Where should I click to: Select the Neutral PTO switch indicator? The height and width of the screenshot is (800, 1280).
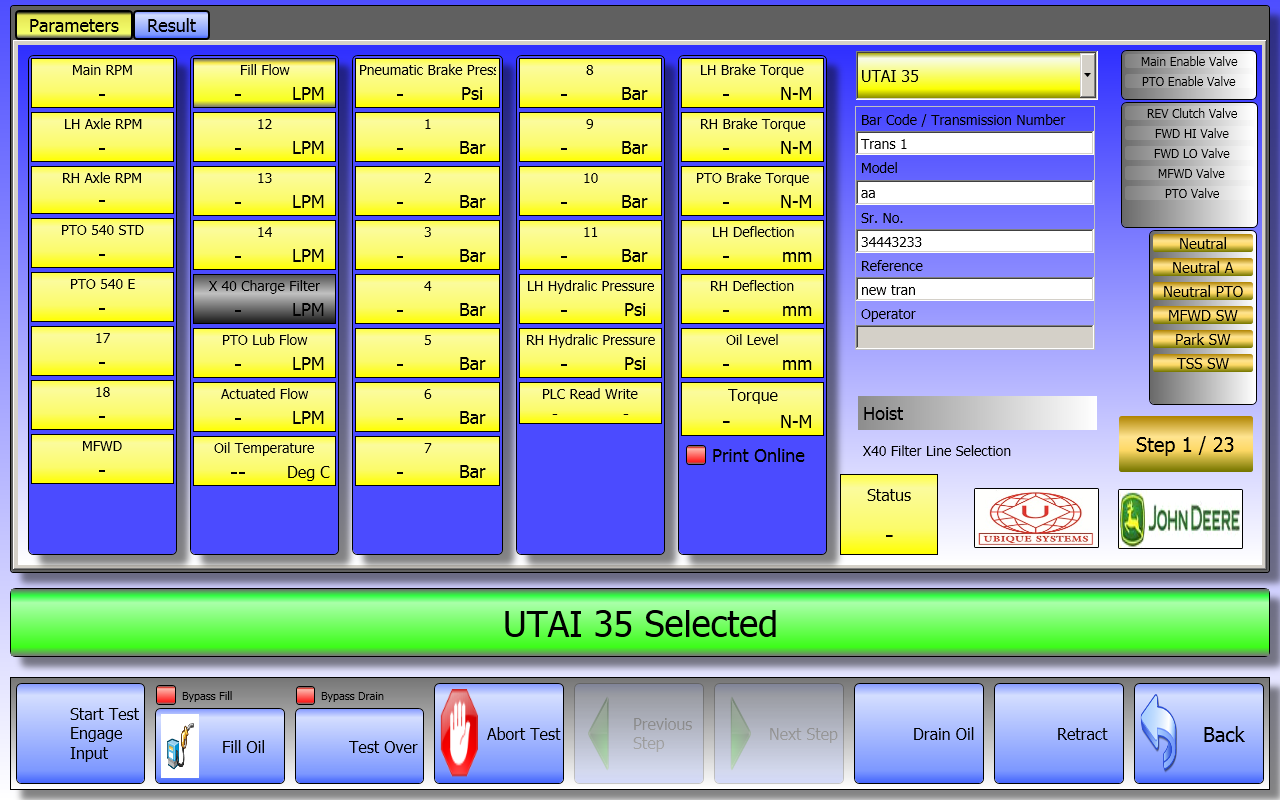pyautogui.click(x=1202, y=292)
